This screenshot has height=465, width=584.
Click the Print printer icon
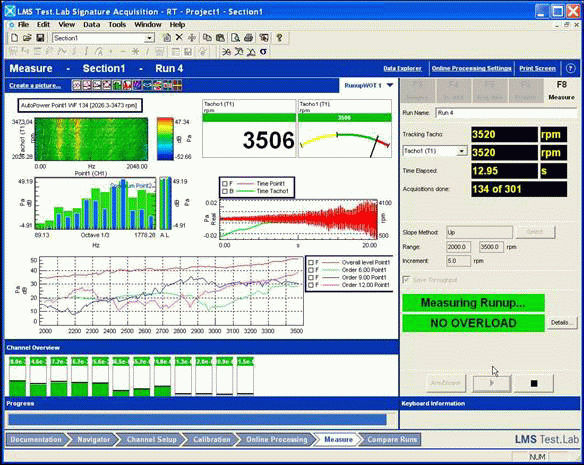click(x=248, y=38)
